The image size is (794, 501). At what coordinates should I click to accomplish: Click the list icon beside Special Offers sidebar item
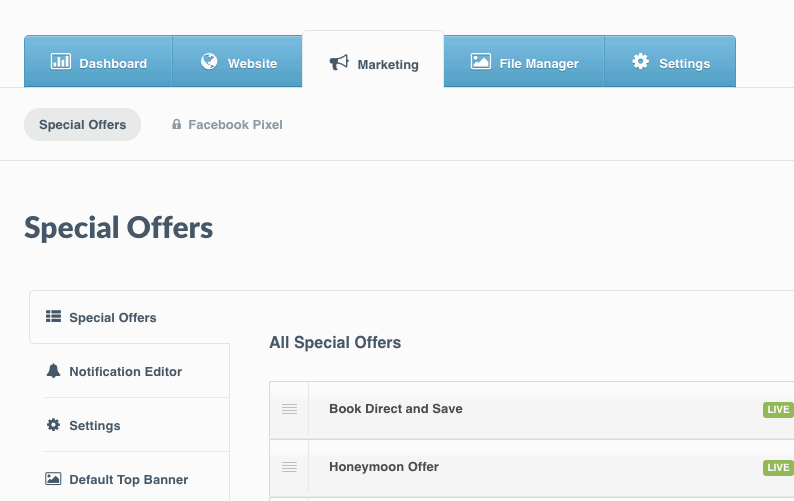(53, 317)
